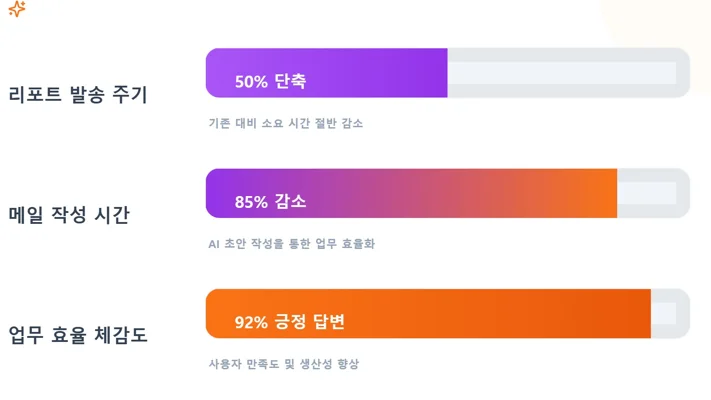Click the middle of the 92% orange bar
The image size is (711, 400).
pos(428,313)
